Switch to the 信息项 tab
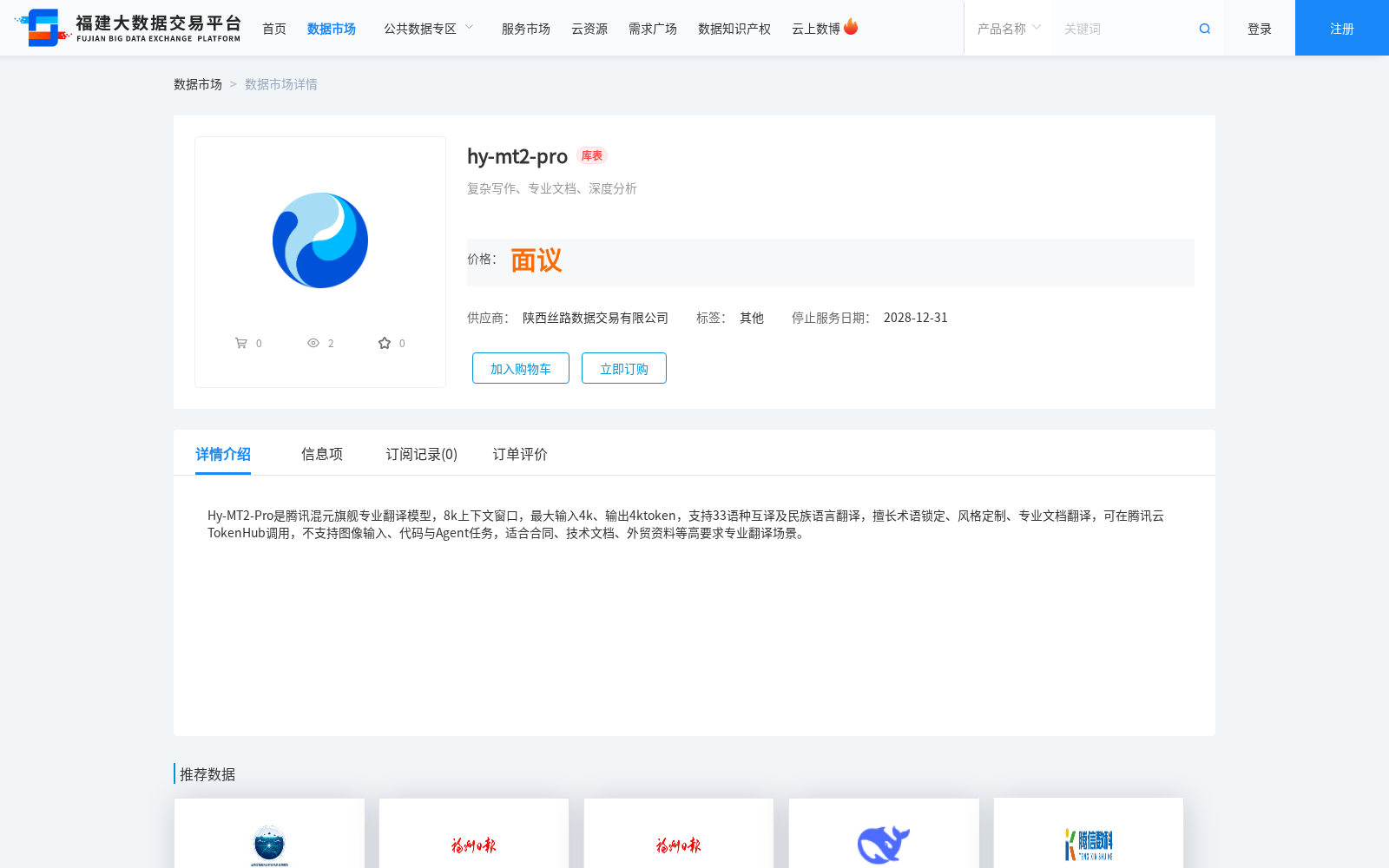1389x868 pixels. pyautogui.click(x=322, y=454)
